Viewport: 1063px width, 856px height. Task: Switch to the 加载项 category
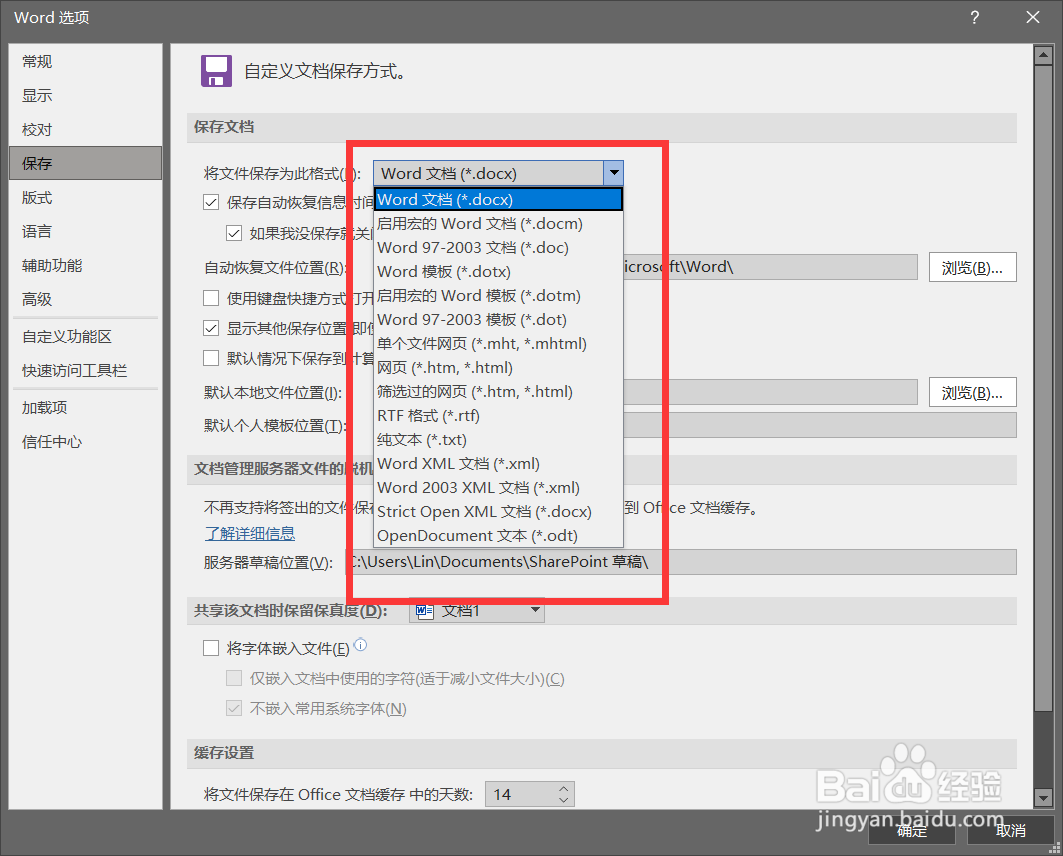coord(85,407)
